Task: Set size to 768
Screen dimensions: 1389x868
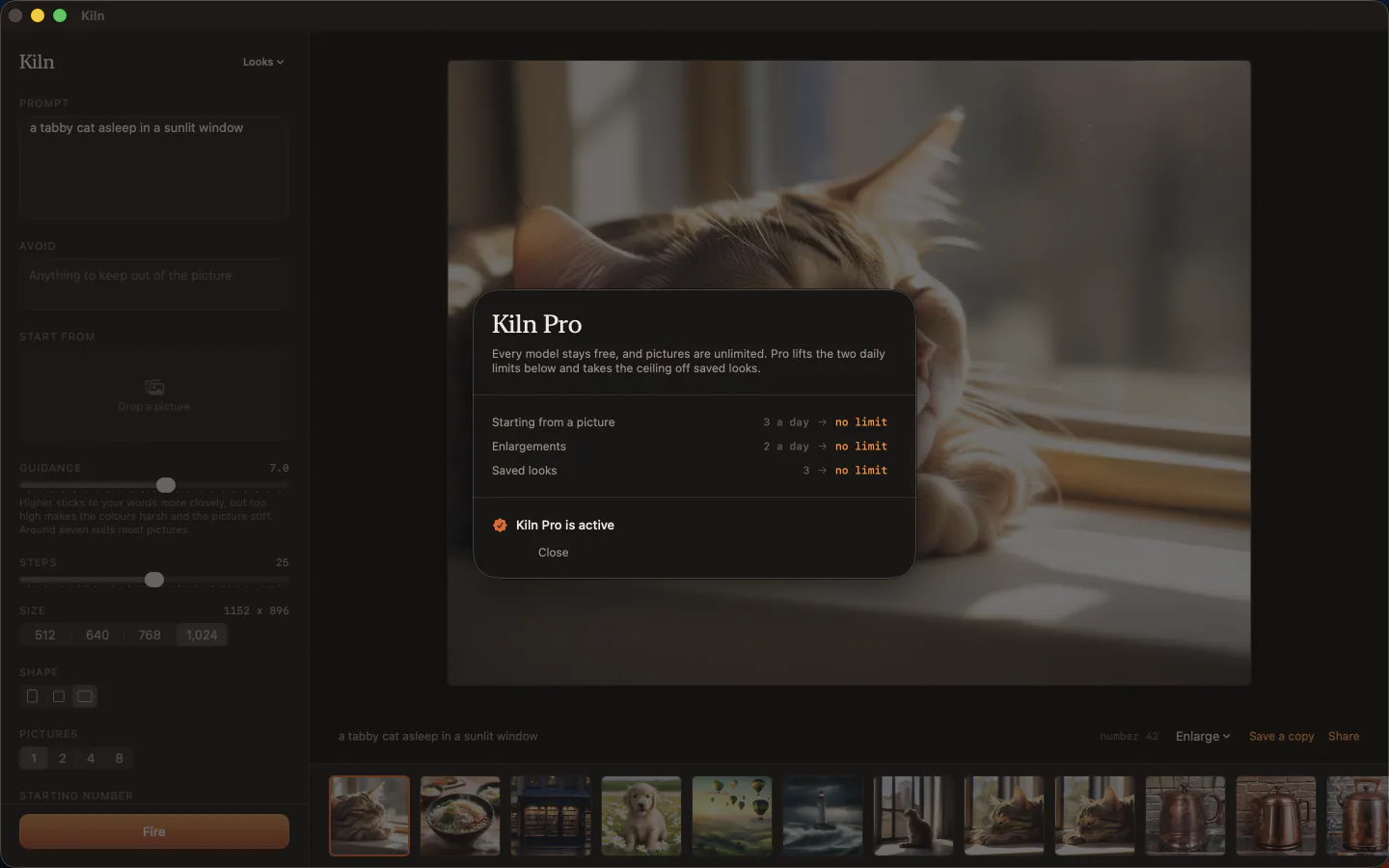Action: [x=150, y=635]
